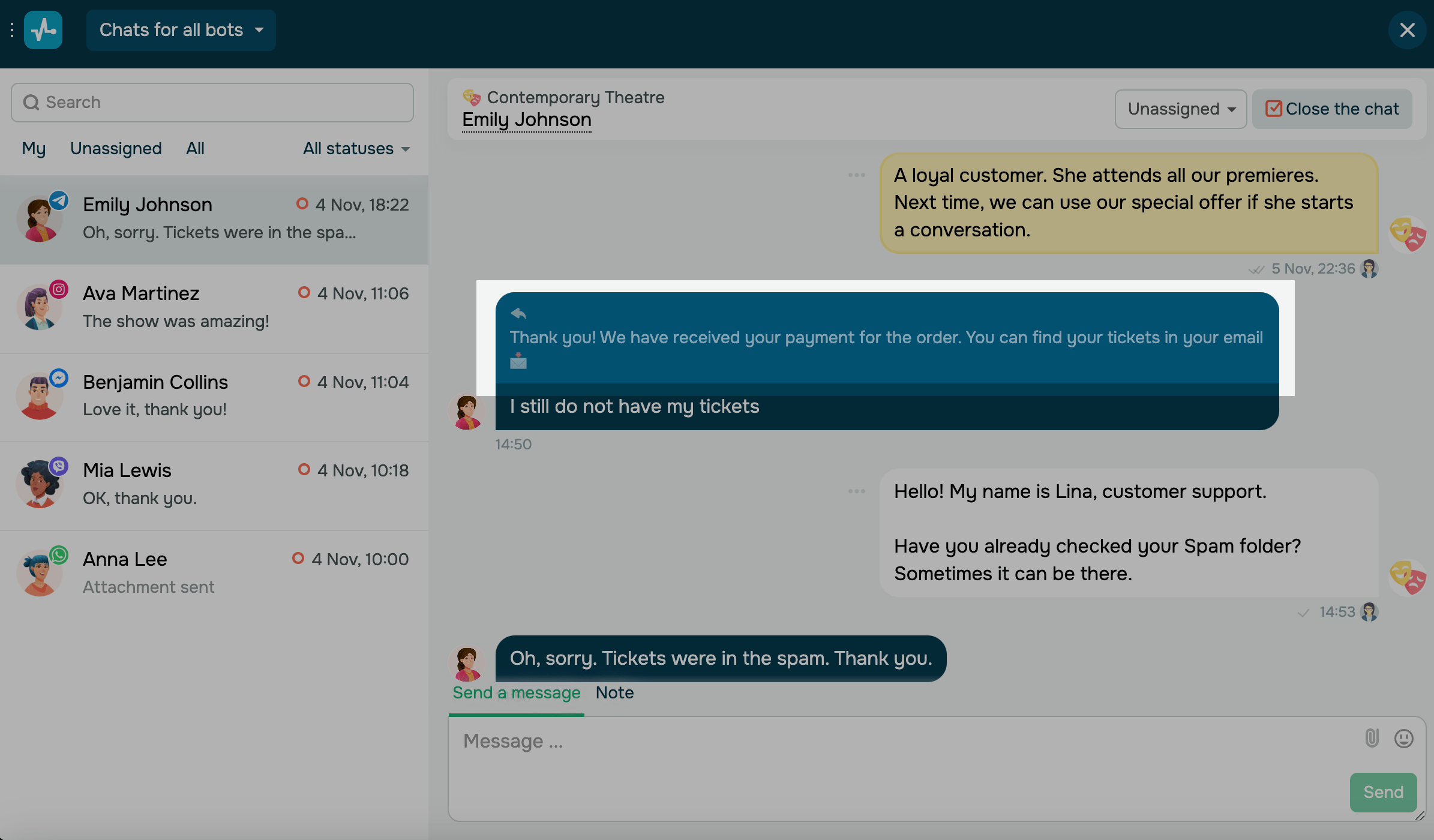Expand the All statuses filter

(356, 149)
